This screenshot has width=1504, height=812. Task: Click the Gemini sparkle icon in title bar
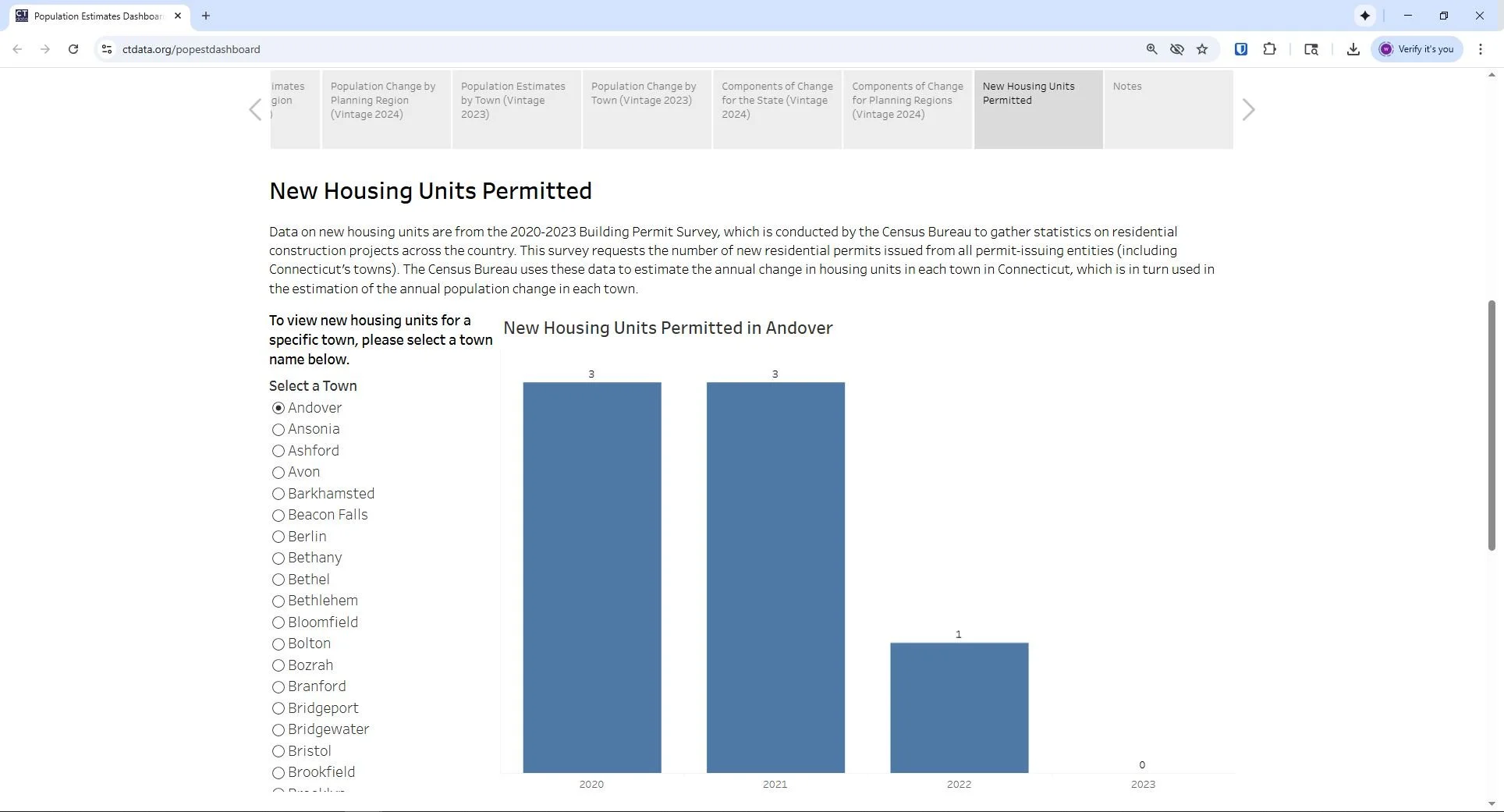(x=1365, y=16)
